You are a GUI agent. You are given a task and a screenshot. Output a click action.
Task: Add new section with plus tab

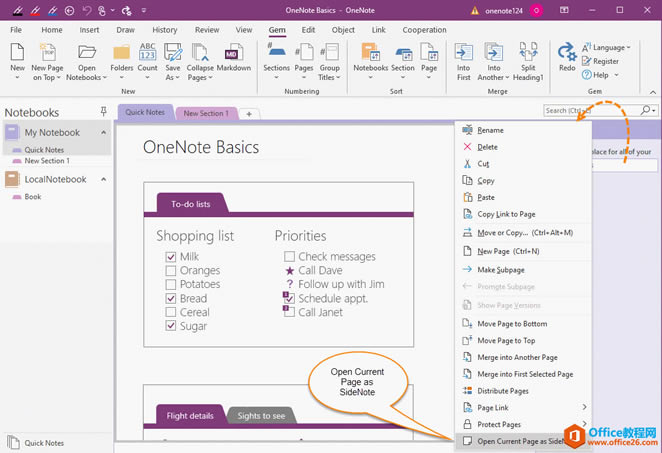click(249, 113)
